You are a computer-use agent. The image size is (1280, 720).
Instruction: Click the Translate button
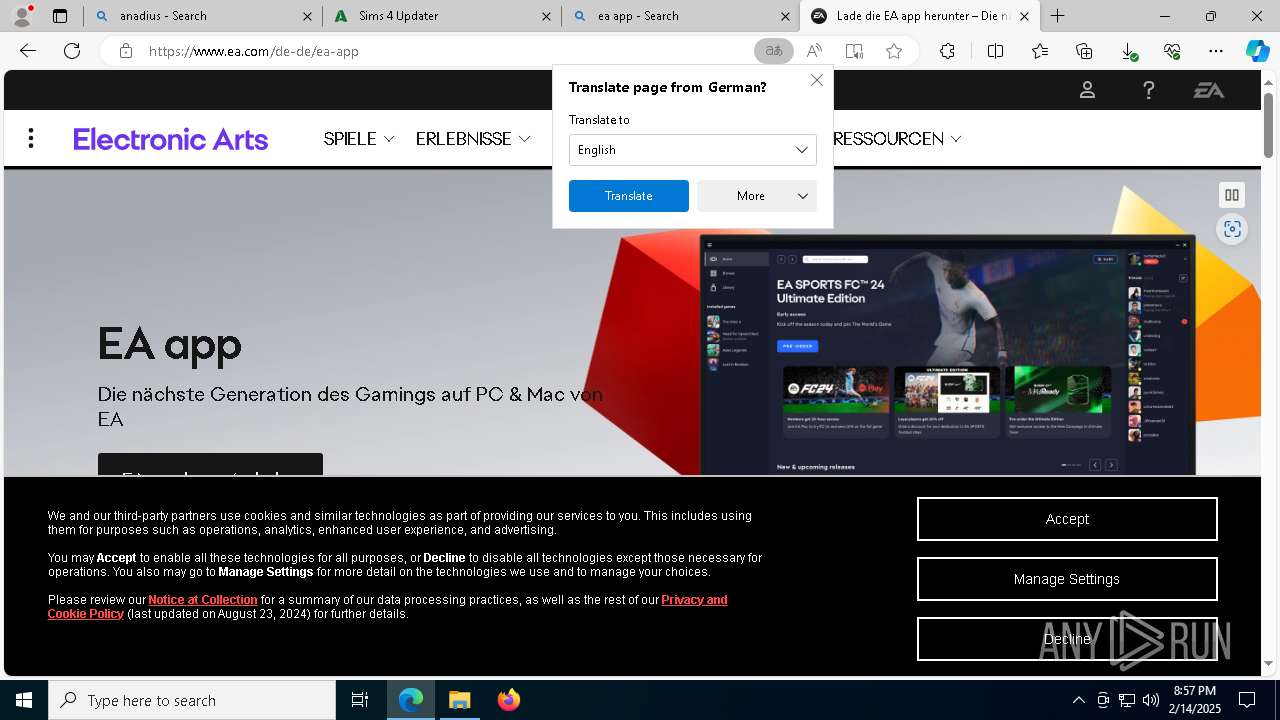click(629, 196)
